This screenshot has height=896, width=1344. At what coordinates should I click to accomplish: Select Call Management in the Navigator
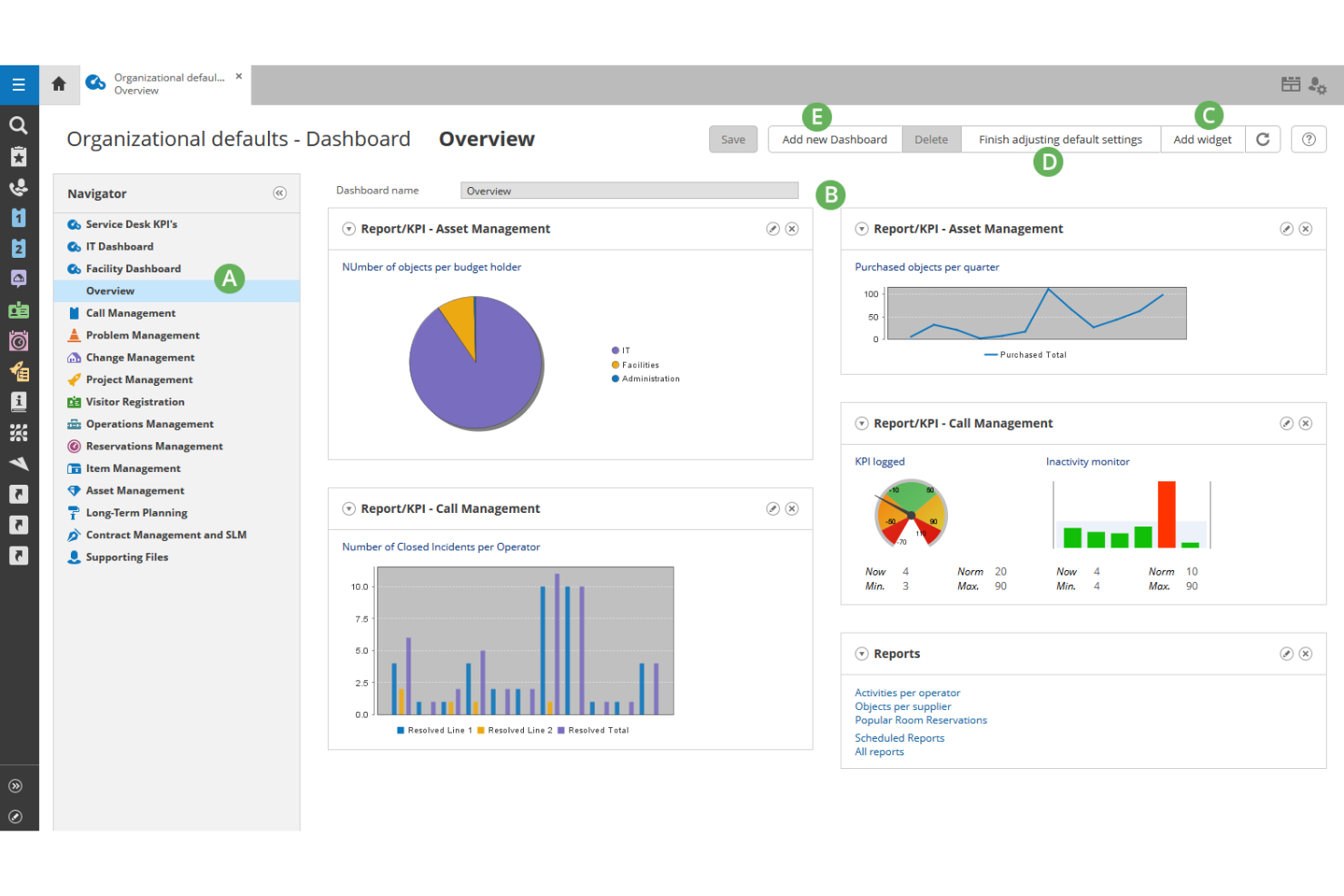(130, 312)
